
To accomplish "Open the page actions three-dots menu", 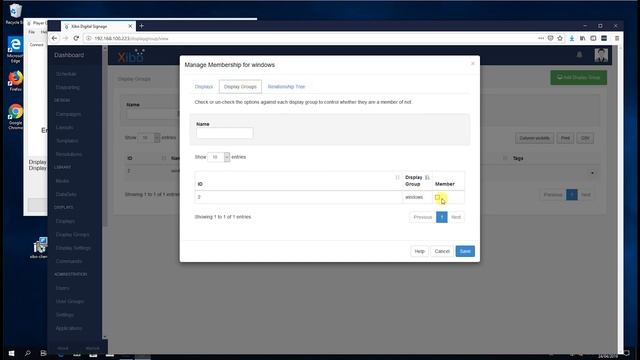I will pyautogui.click(x=541, y=38).
